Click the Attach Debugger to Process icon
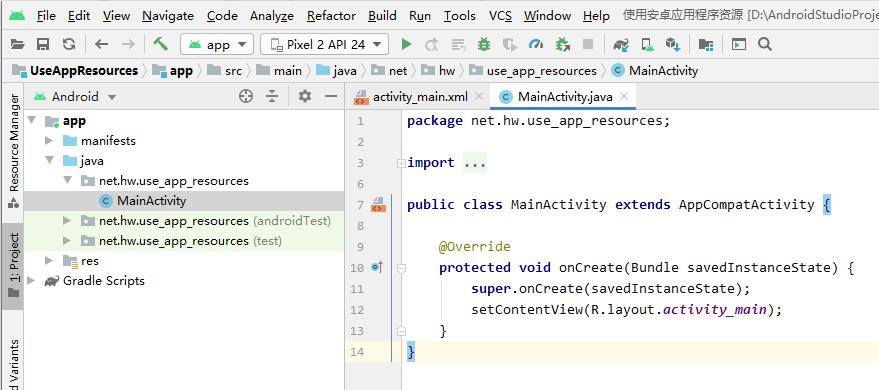This screenshot has width=879, height=390. click(x=562, y=44)
